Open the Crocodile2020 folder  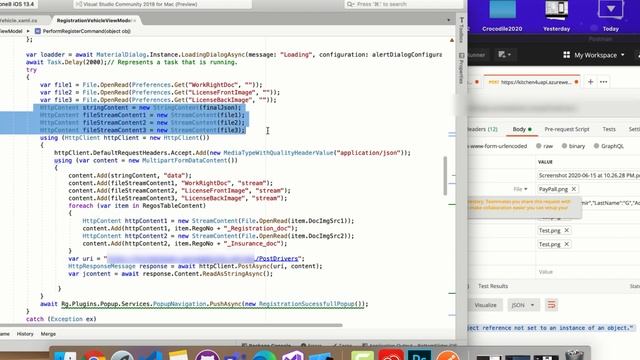[x=502, y=16]
